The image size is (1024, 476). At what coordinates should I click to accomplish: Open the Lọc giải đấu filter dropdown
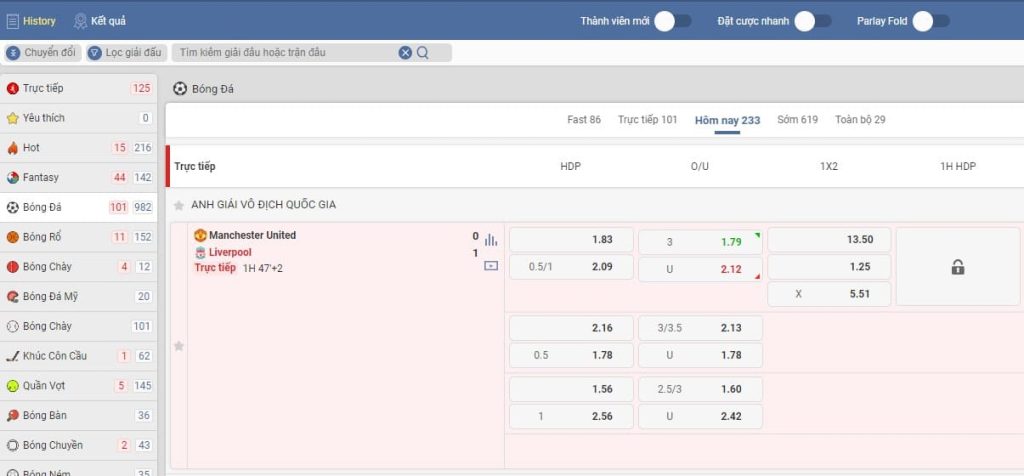pyautogui.click(x=126, y=53)
